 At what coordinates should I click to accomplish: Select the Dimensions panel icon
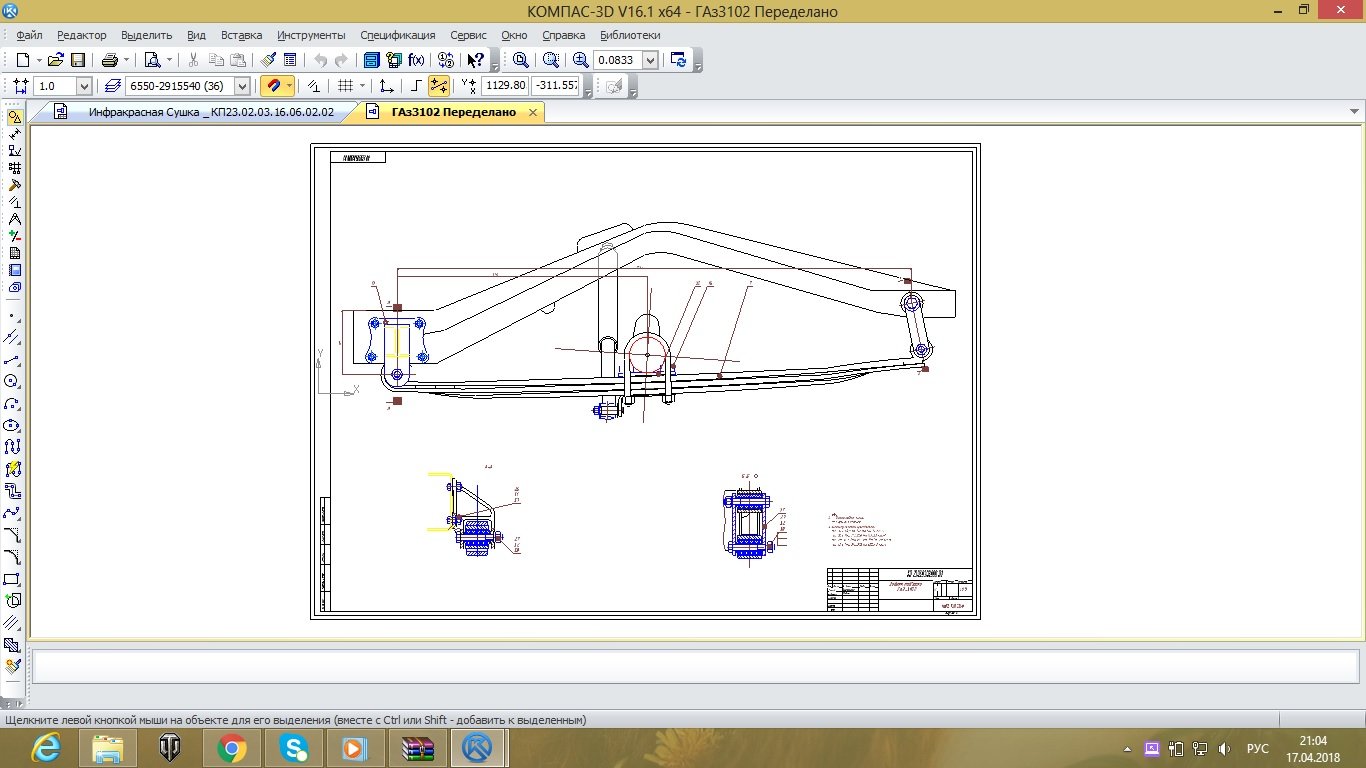14,134
